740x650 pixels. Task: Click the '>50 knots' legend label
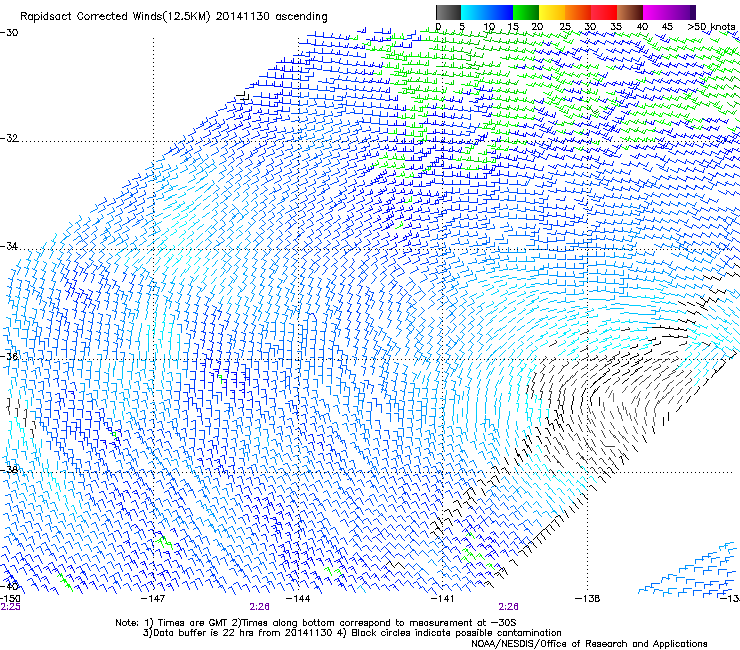(x=711, y=27)
